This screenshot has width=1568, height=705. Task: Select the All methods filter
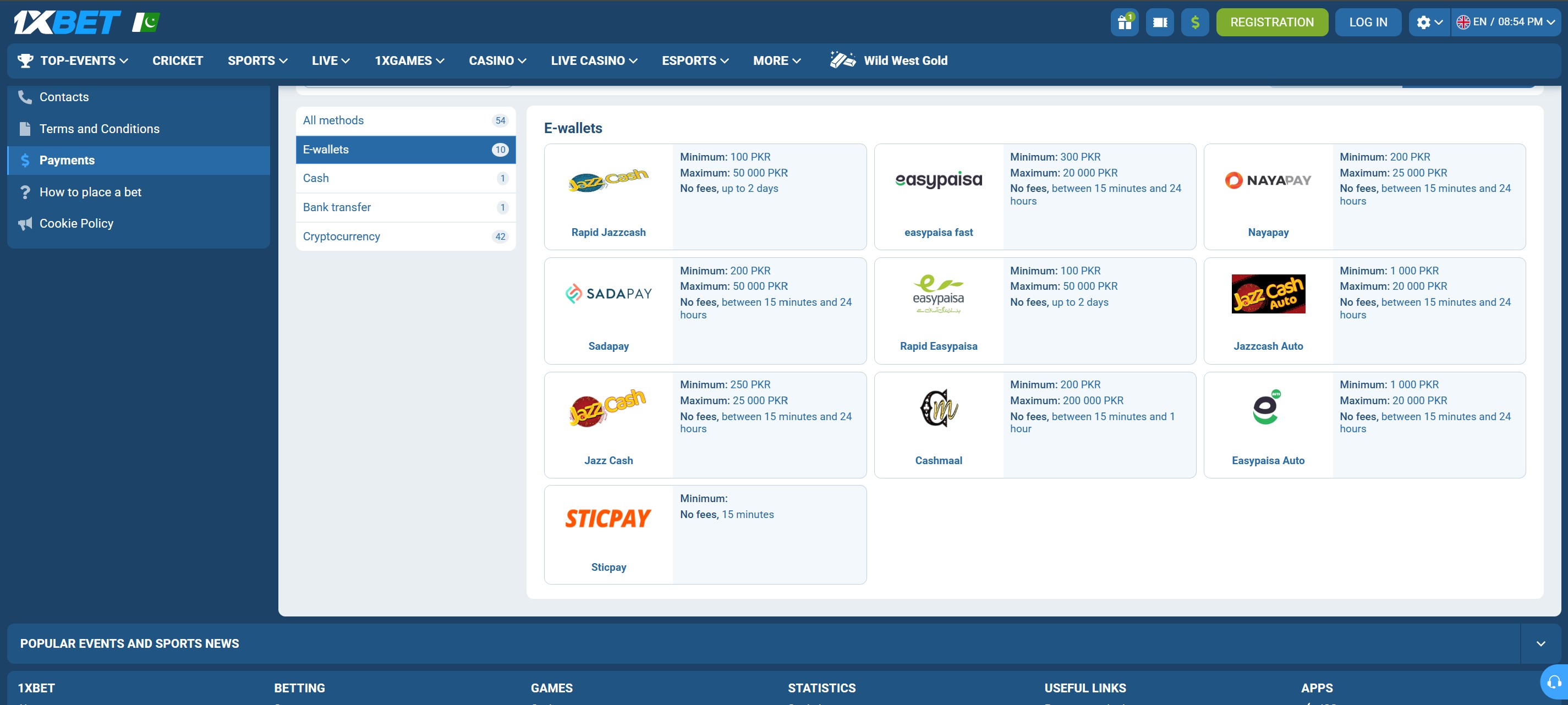click(405, 120)
